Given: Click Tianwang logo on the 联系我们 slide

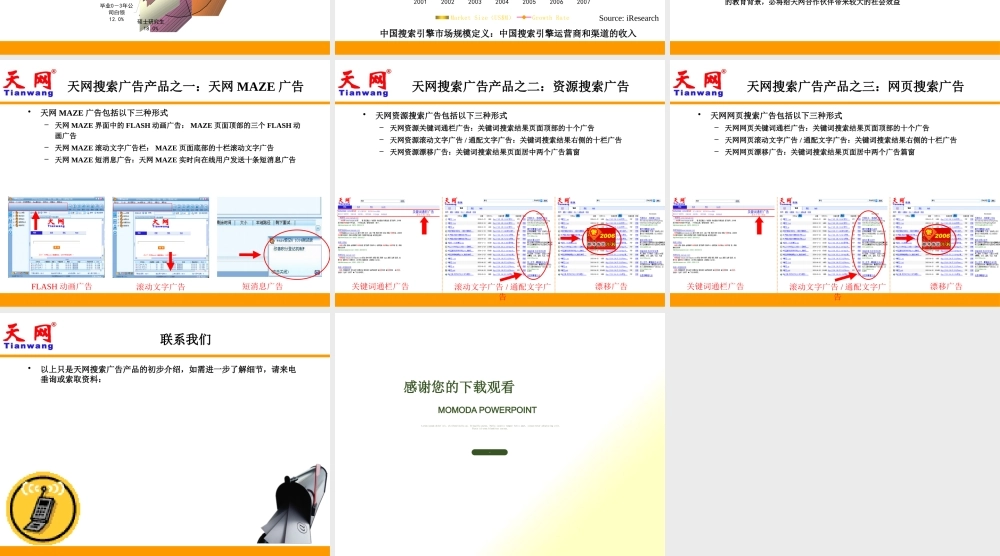Looking at the screenshot, I should click(x=29, y=336).
